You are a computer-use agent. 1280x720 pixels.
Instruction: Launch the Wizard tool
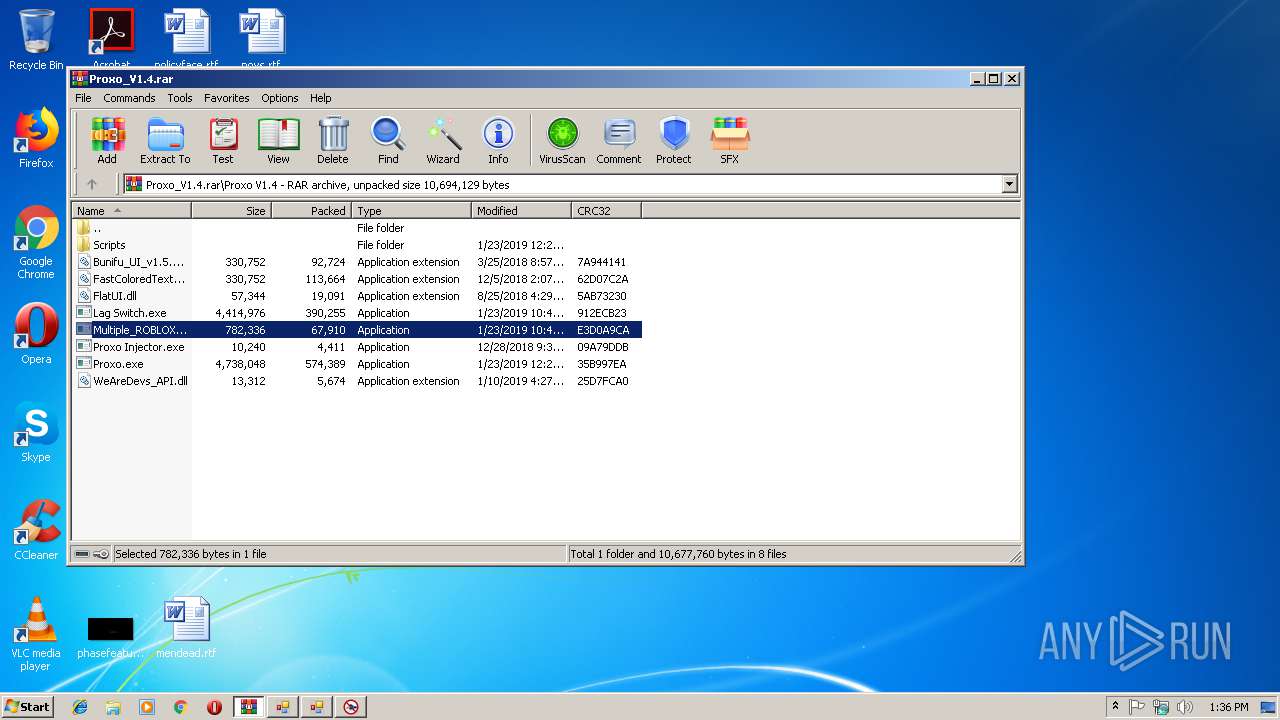coord(443,141)
